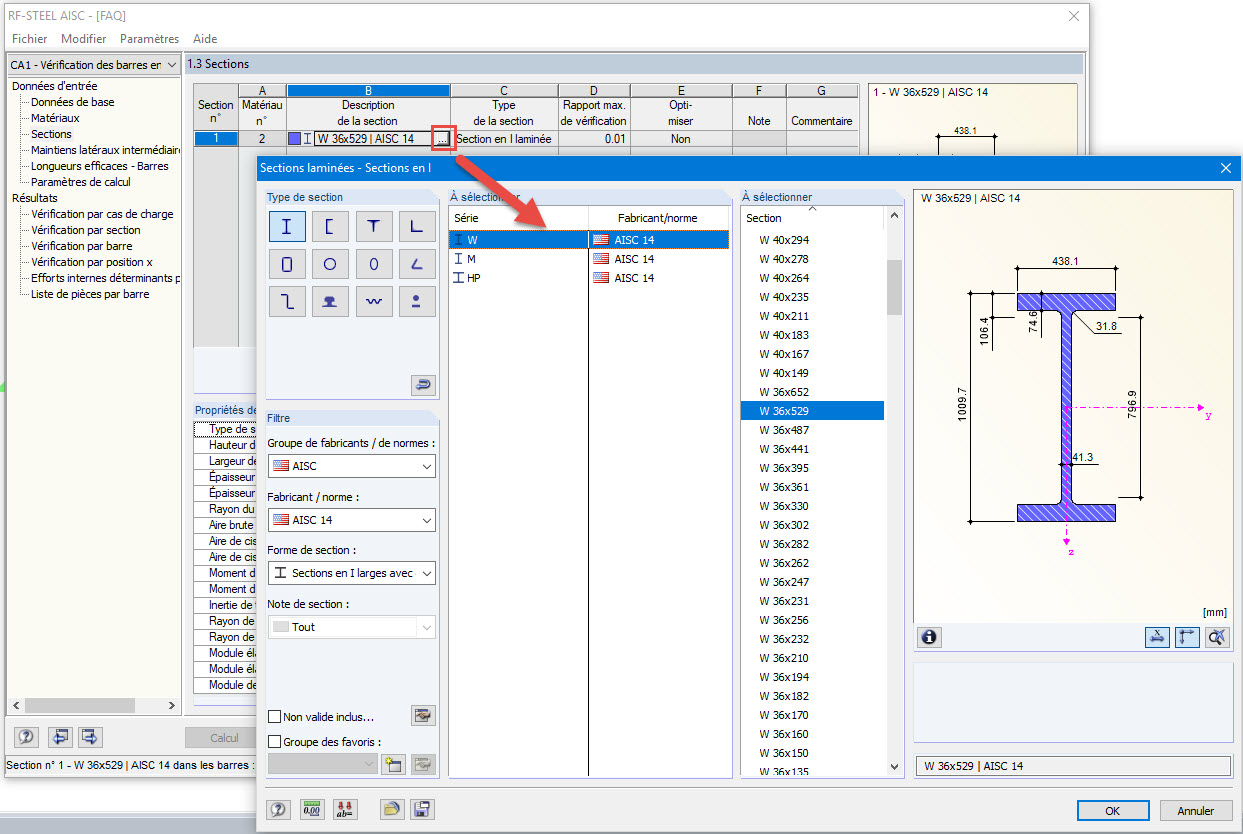1243x834 pixels.
Task: Choose the T-section type icon
Action: 374,226
